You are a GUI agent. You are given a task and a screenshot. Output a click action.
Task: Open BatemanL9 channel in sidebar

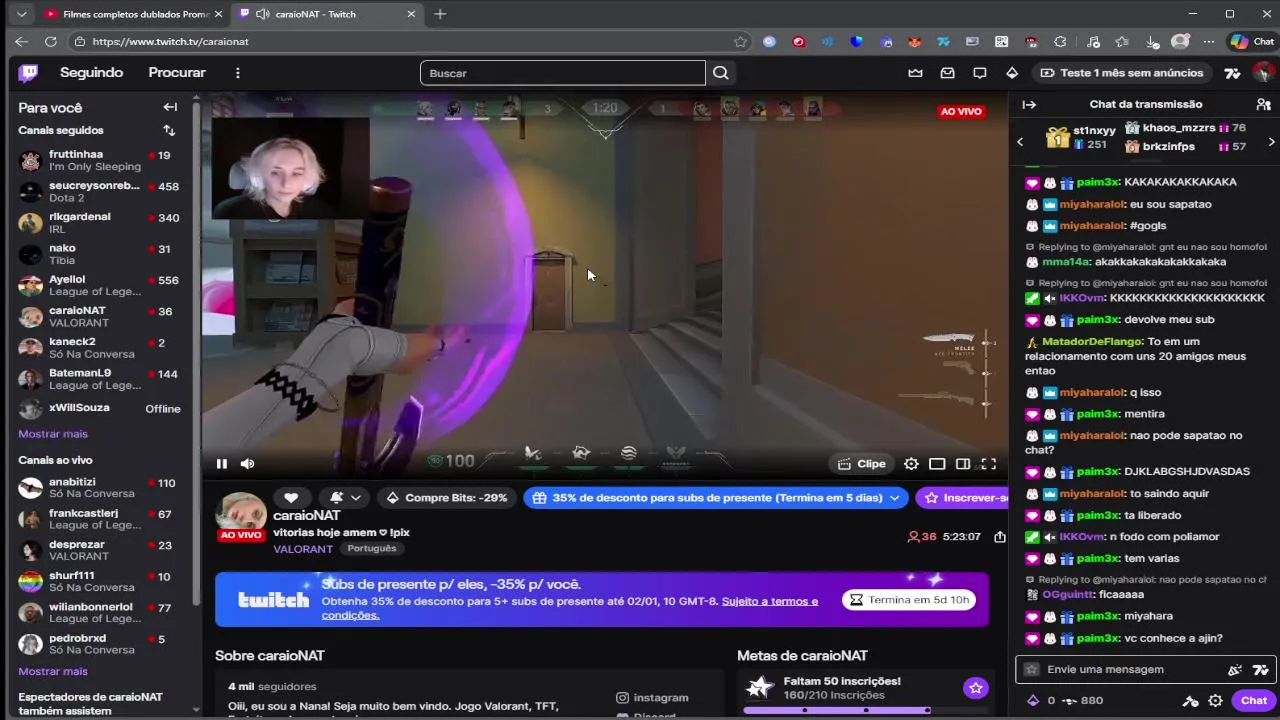coord(100,379)
